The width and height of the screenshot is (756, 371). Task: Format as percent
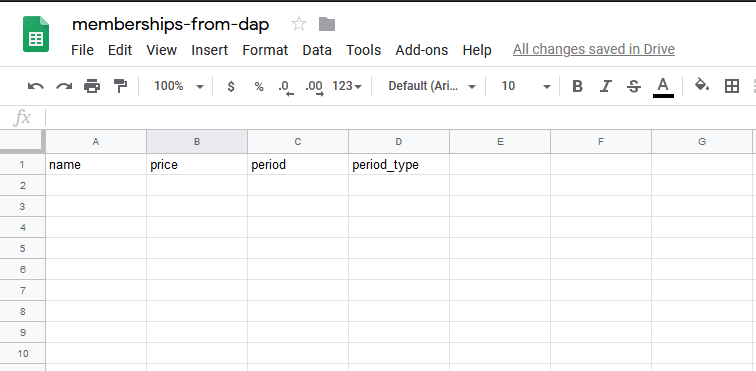(259, 86)
